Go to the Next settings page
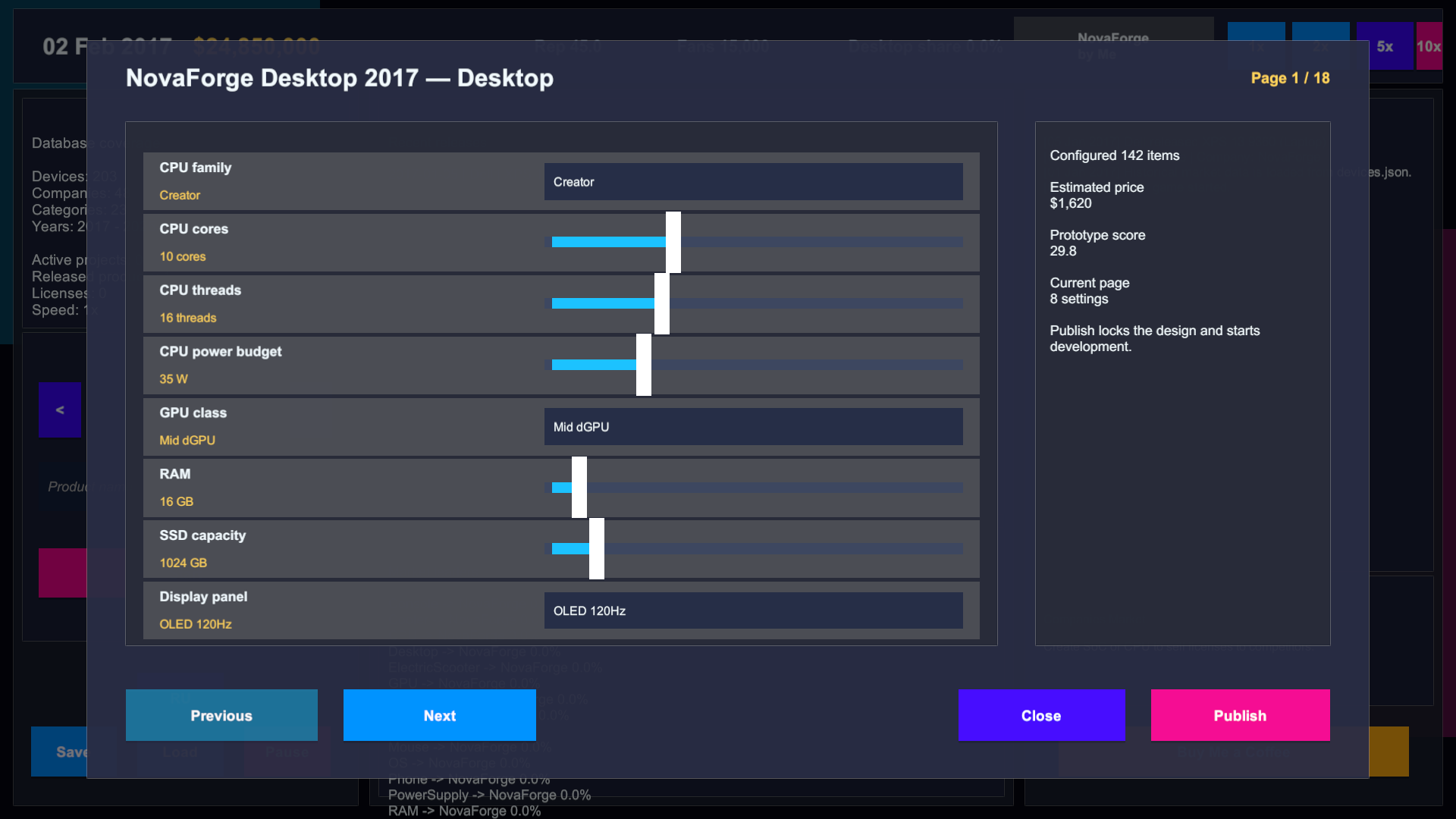Image resolution: width=1456 pixels, height=819 pixels. [x=439, y=715]
